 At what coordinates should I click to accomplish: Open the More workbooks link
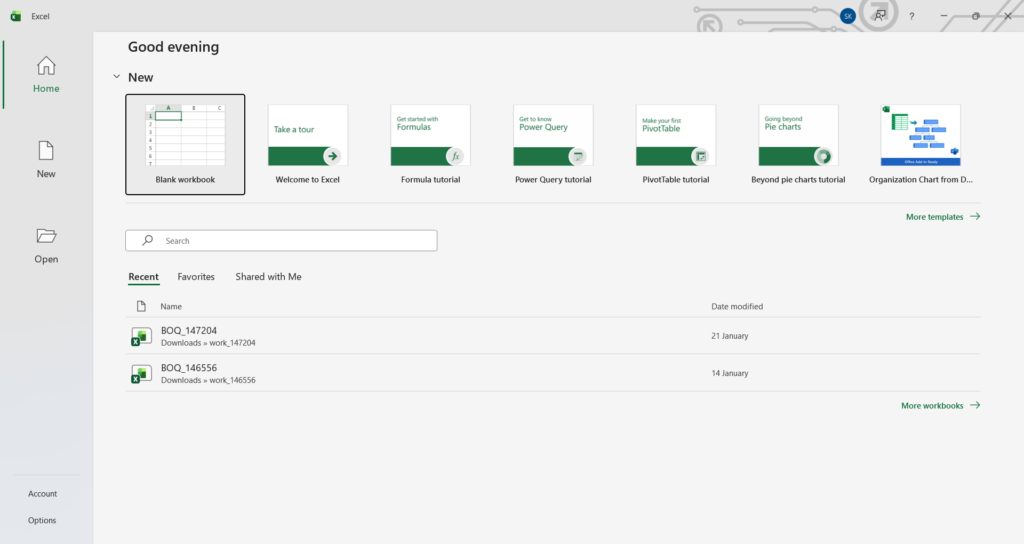pyautogui.click(x=940, y=406)
